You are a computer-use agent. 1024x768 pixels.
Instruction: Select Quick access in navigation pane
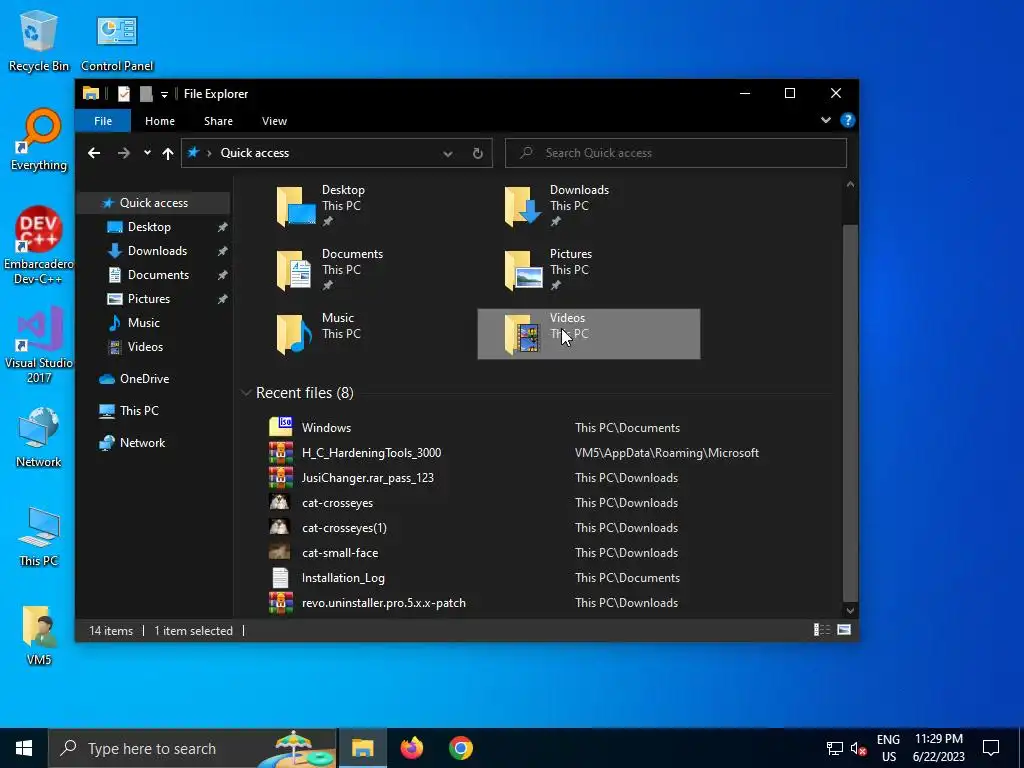tap(153, 202)
